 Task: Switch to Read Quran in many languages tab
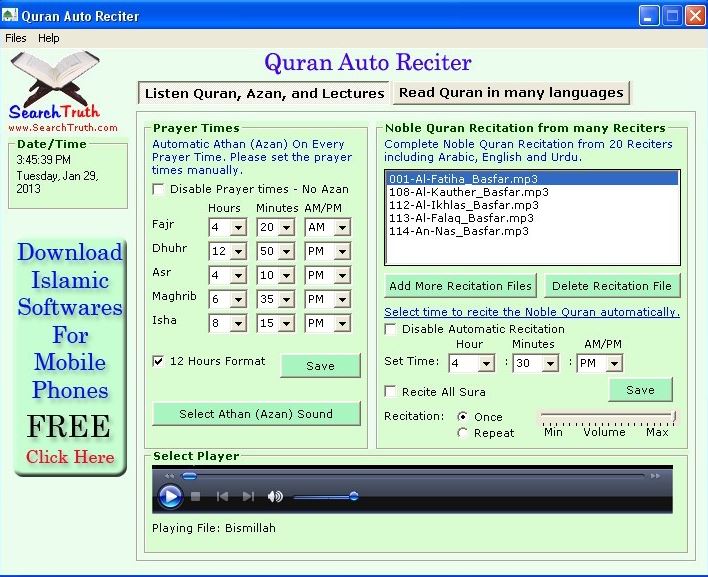(x=511, y=93)
